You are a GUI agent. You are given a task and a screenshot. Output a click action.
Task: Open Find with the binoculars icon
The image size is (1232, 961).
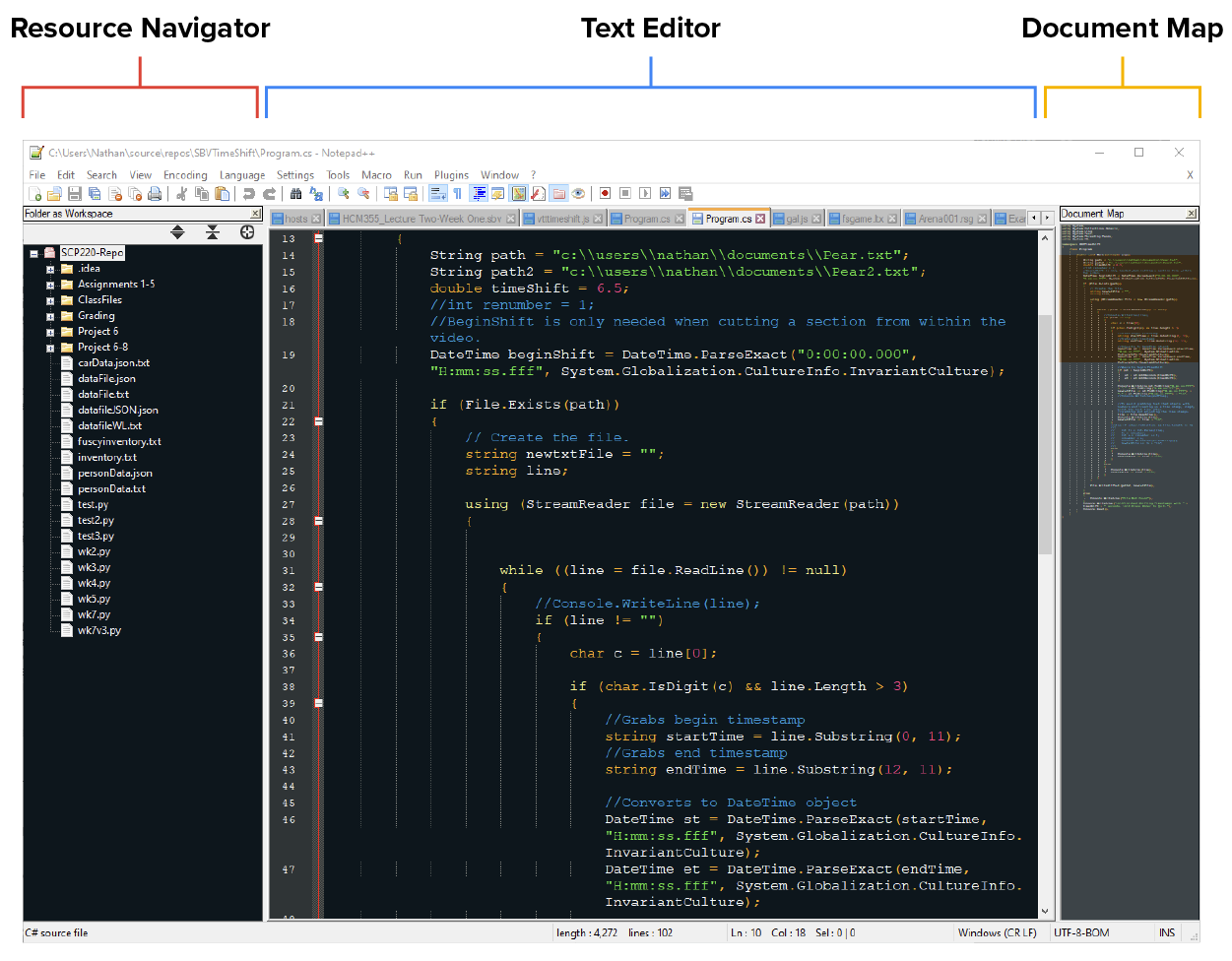295,194
